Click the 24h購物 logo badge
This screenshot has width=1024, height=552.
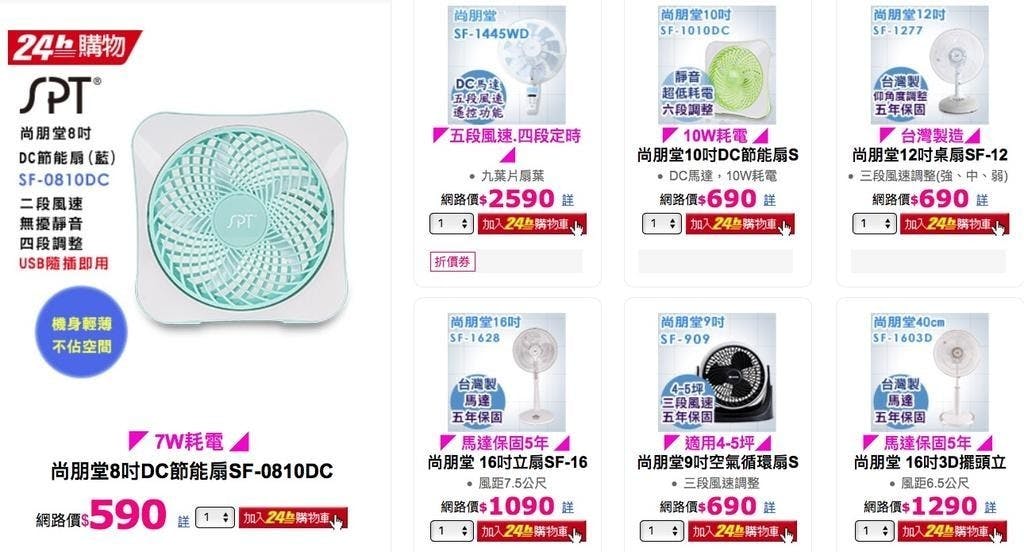tap(74, 47)
